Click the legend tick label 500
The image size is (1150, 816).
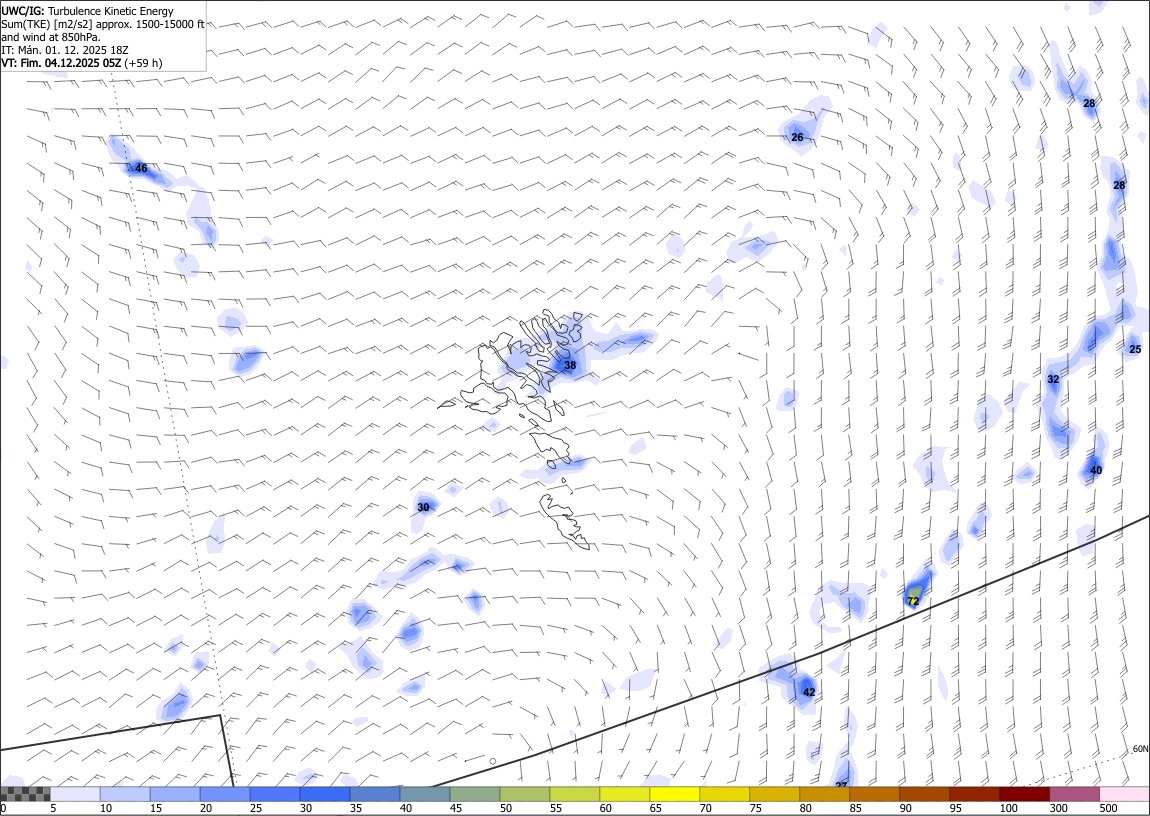click(1109, 808)
